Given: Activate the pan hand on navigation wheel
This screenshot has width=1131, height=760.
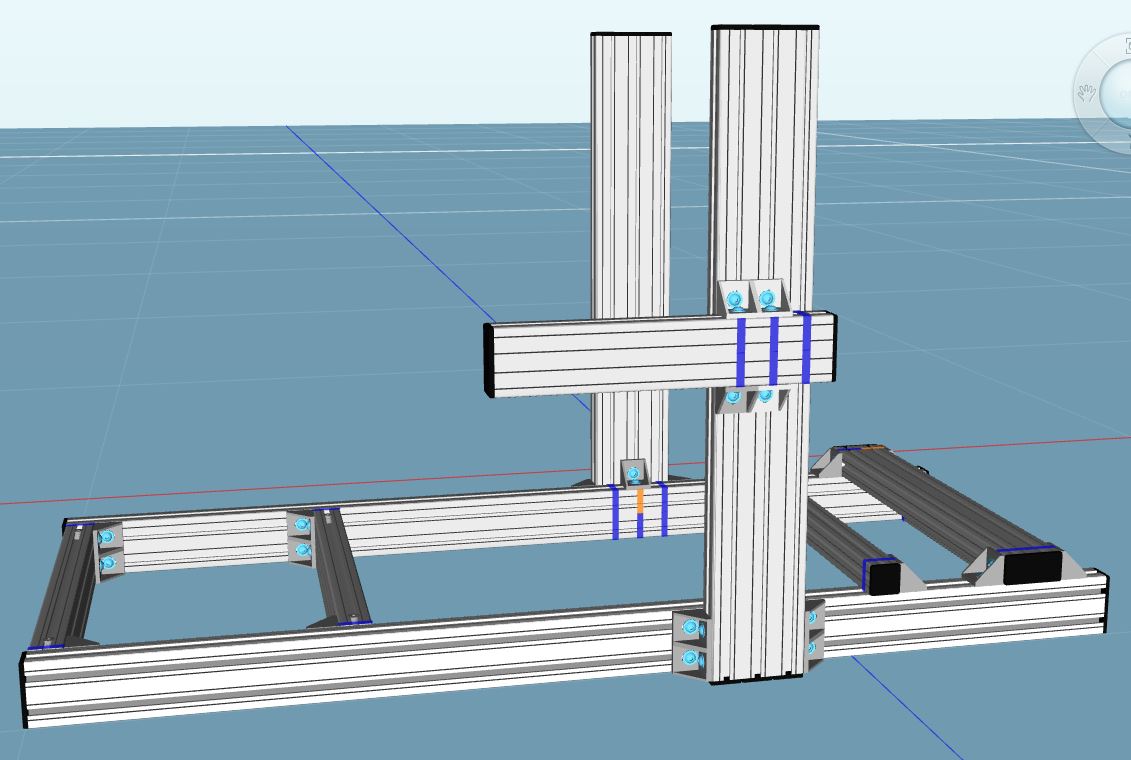Looking at the screenshot, I should (x=1086, y=92).
